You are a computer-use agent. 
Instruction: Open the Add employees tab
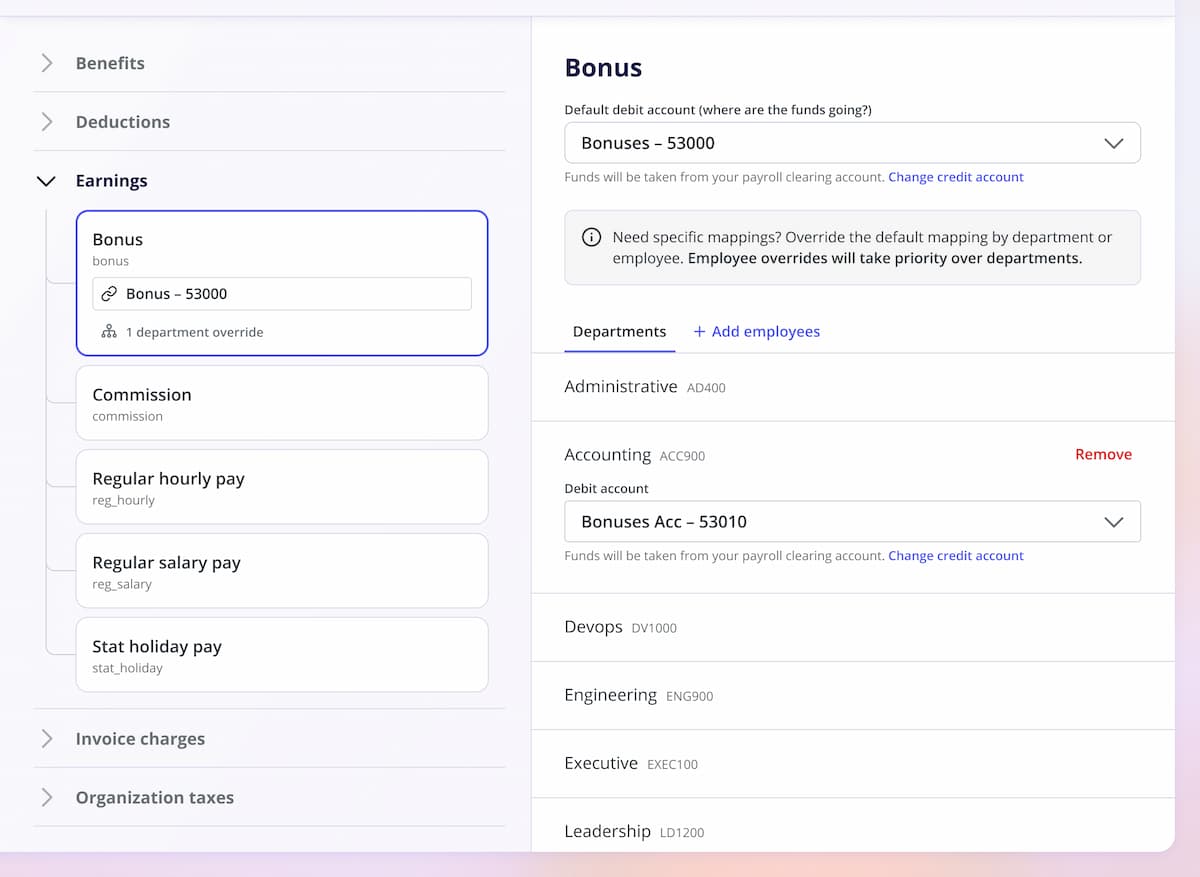[x=765, y=332]
